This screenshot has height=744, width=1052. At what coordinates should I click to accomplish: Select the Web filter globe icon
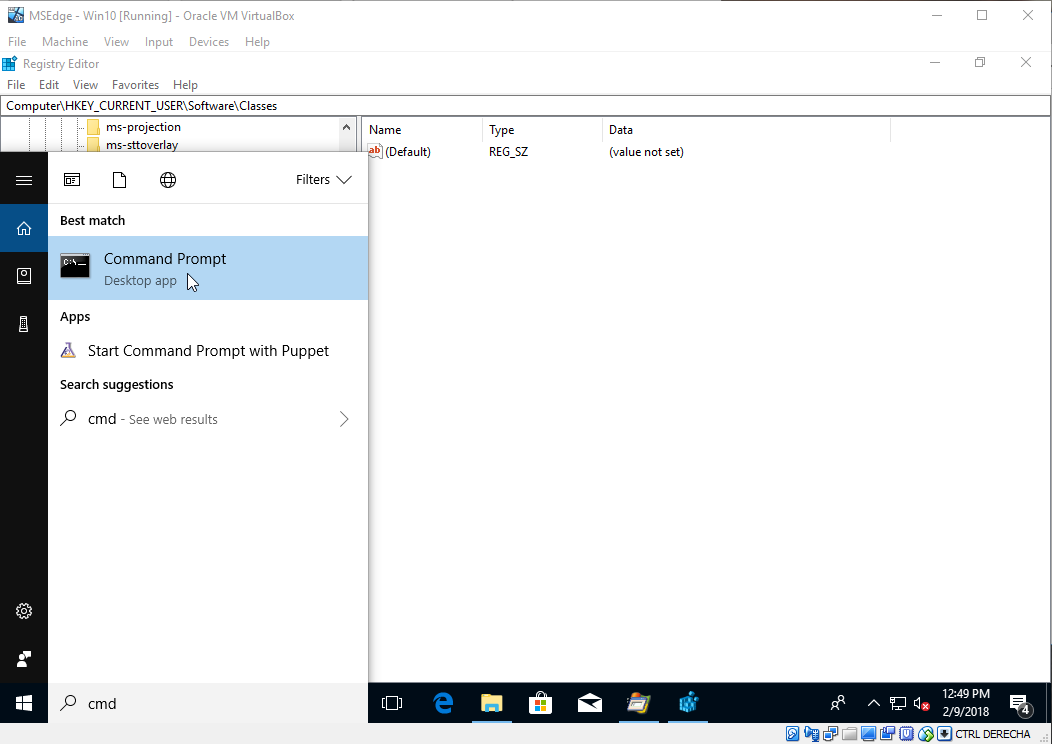coord(168,180)
